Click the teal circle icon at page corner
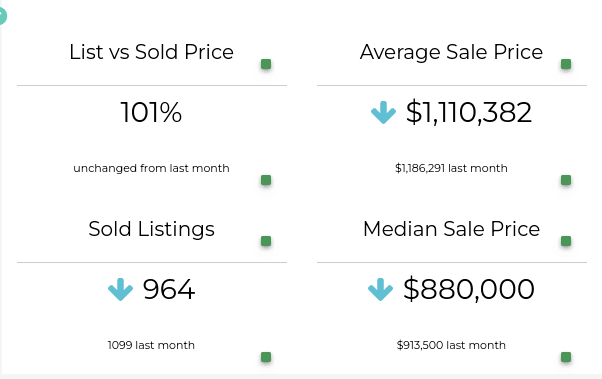Viewport: 602px width, 379px height. coord(3,16)
